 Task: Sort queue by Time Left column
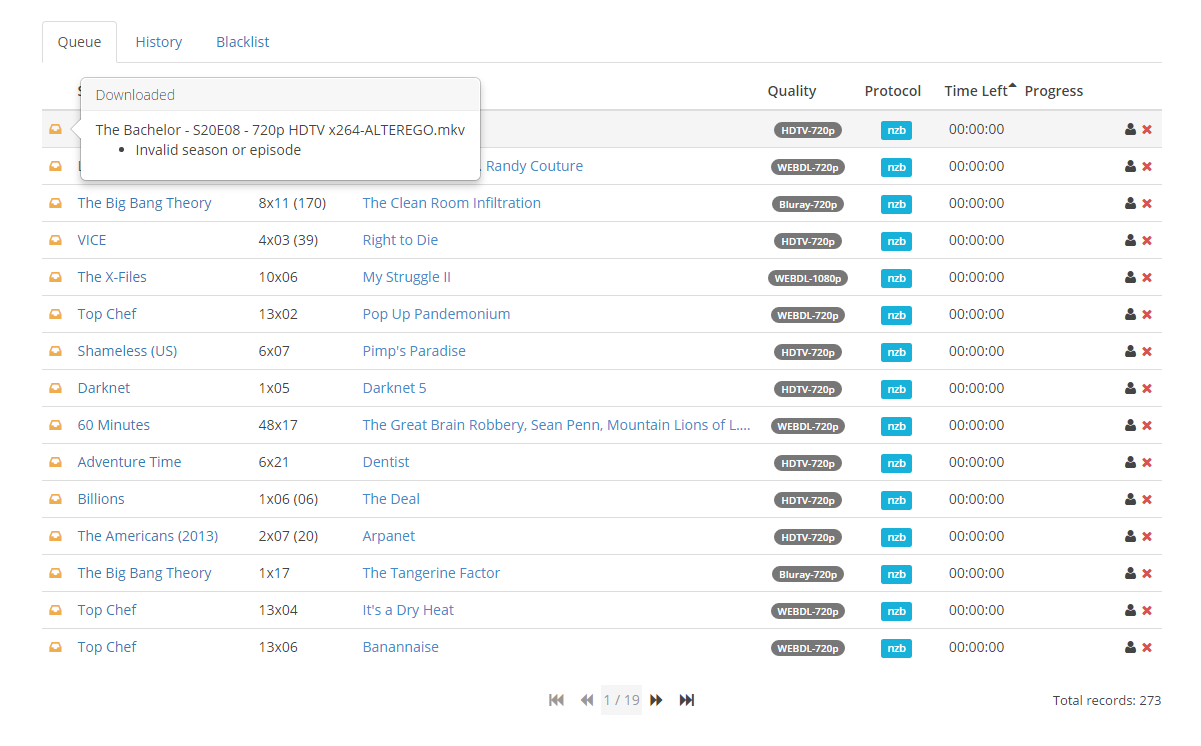(976, 91)
